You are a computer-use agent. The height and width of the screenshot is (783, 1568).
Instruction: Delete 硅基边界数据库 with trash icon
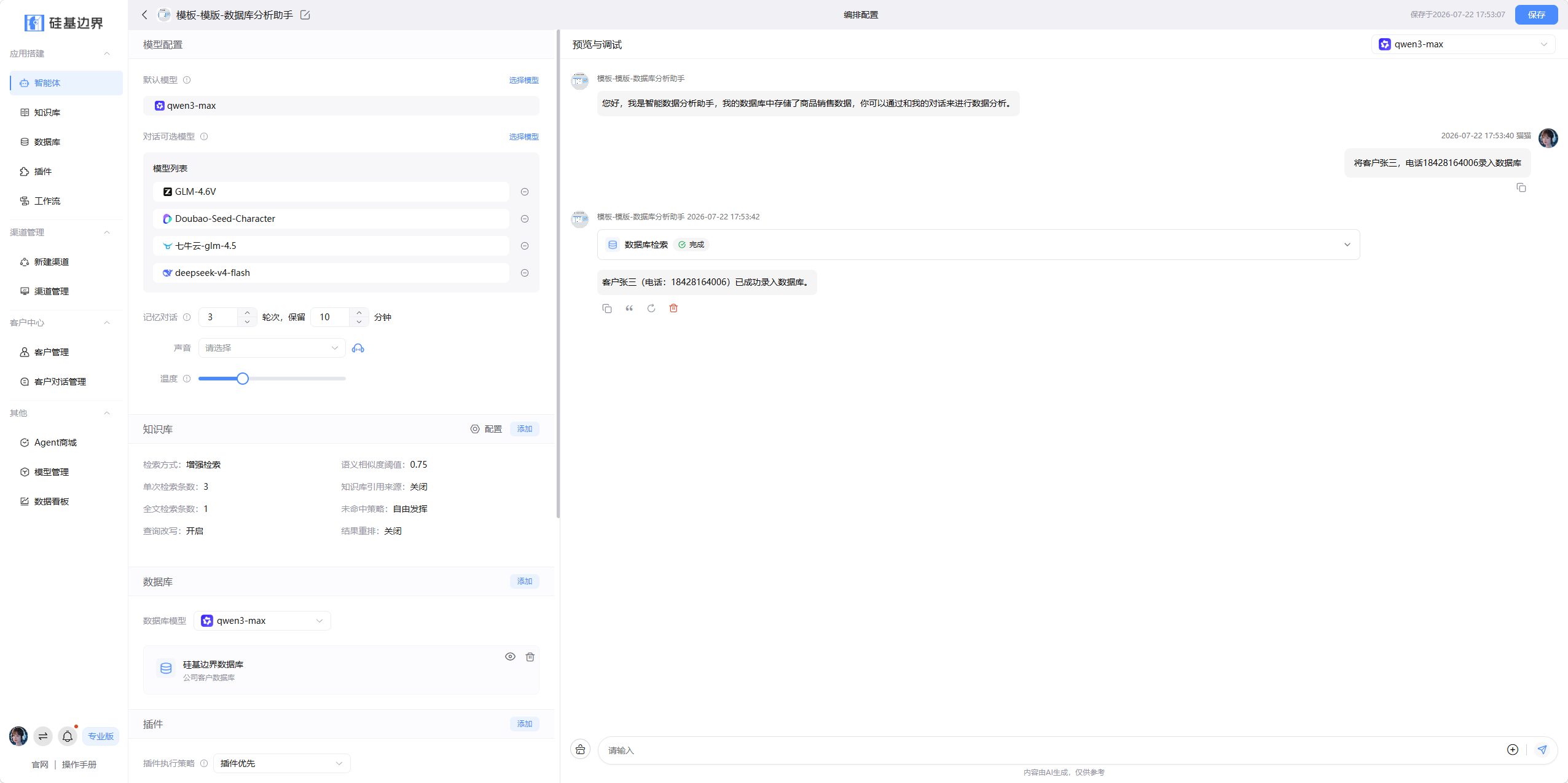[530, 657]
